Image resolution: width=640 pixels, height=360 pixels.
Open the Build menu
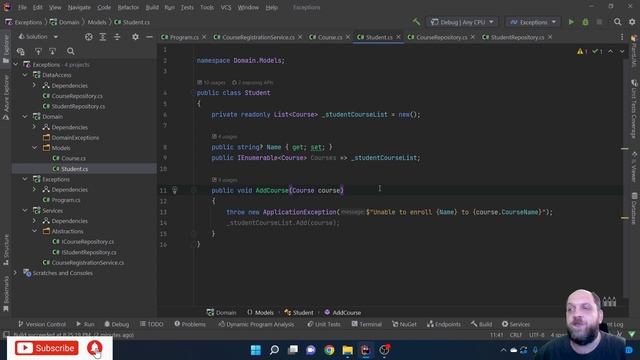click(x=152, y=7)
